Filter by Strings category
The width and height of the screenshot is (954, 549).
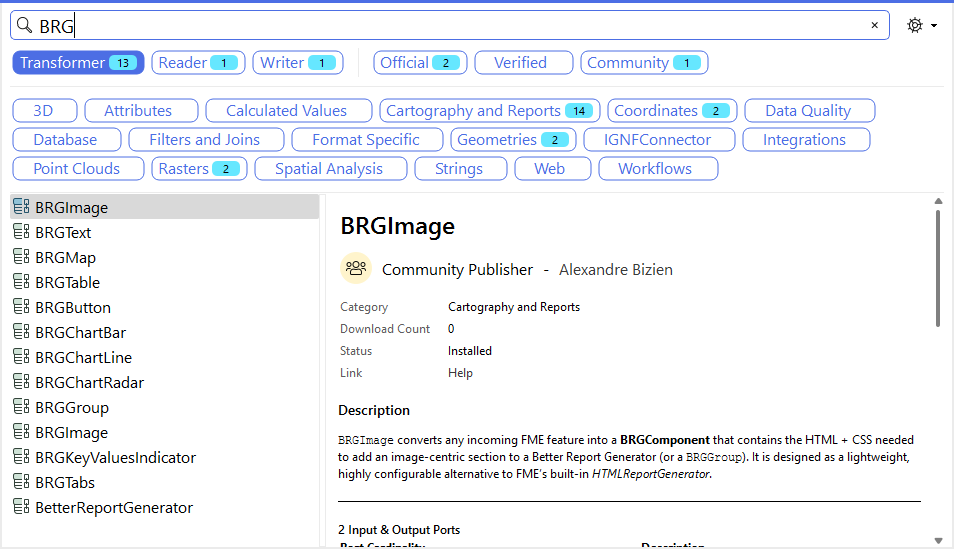pos(461,169)
